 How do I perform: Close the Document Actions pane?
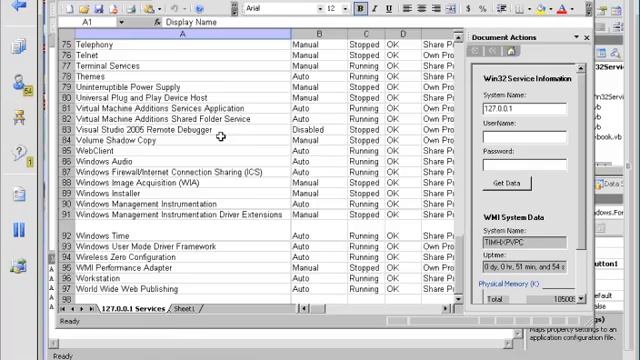[x=587, y=38]
